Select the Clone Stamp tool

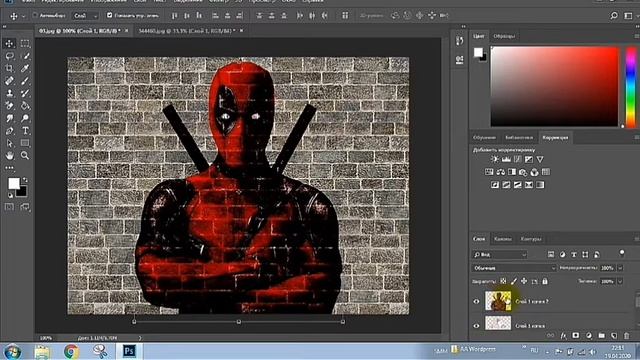pos(10,93)
